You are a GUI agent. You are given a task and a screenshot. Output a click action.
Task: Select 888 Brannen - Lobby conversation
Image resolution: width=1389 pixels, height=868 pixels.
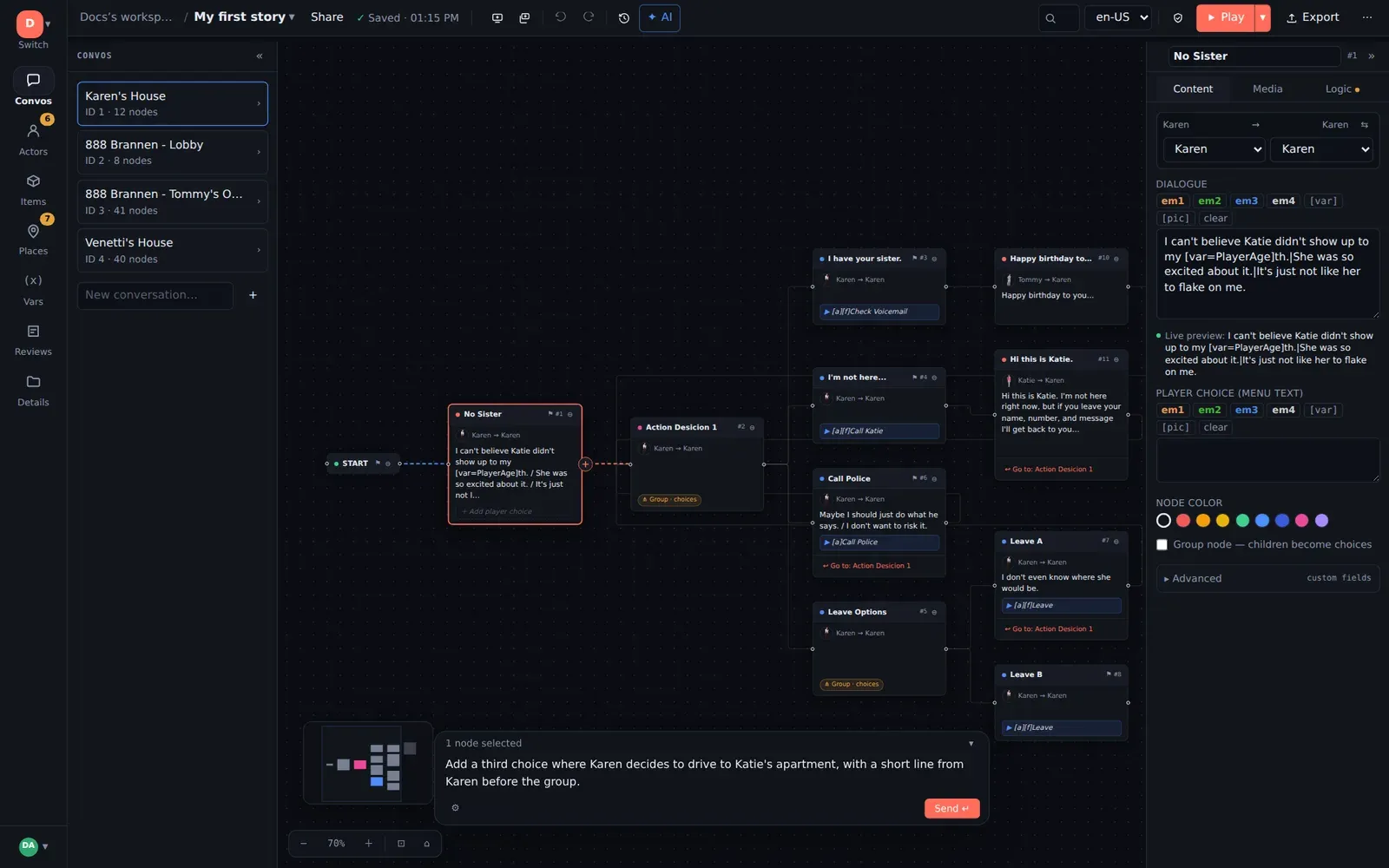pos(172,152)
